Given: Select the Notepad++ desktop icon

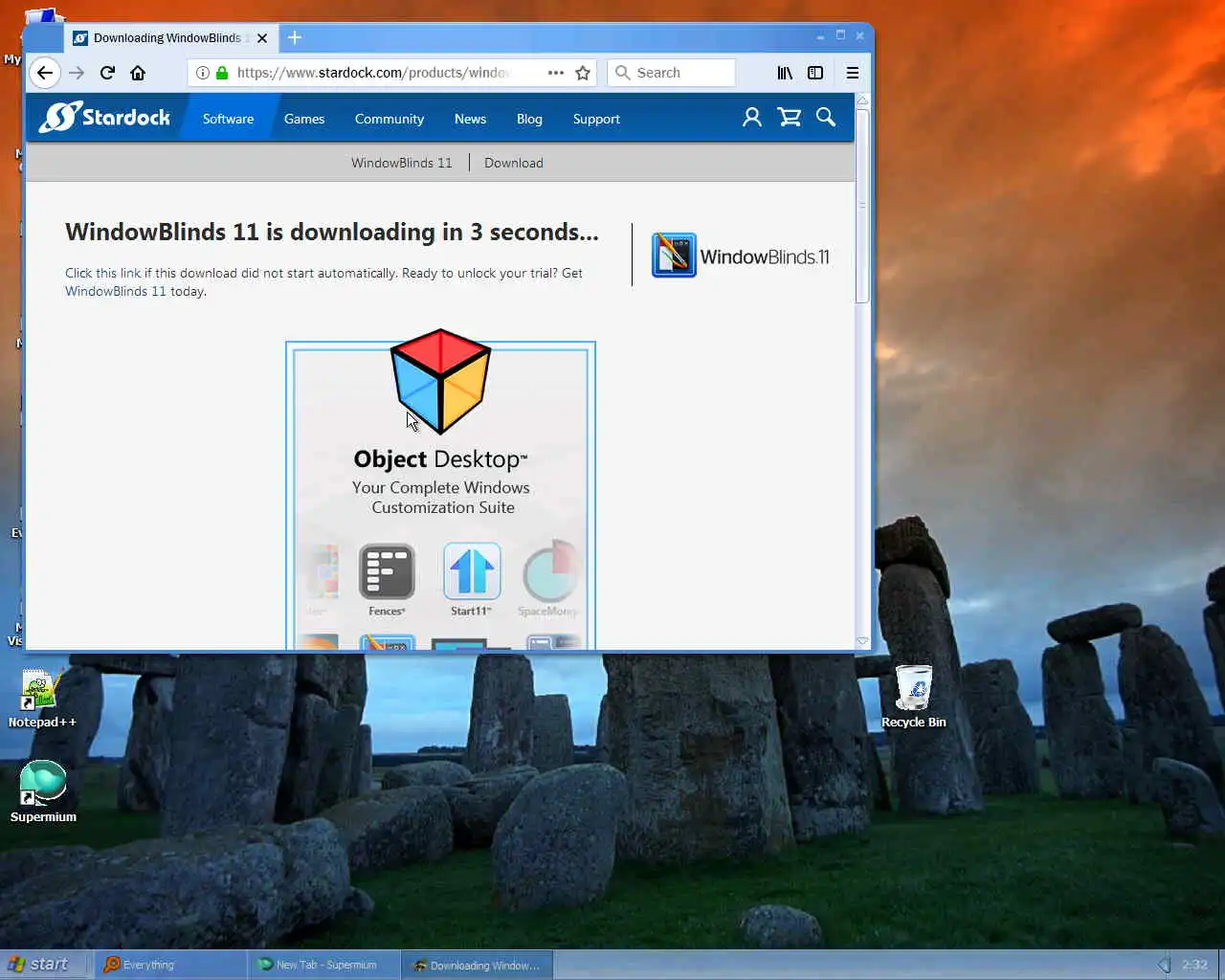Looking at the screenshot, I should pyautogui.click(x=42, y=699).
